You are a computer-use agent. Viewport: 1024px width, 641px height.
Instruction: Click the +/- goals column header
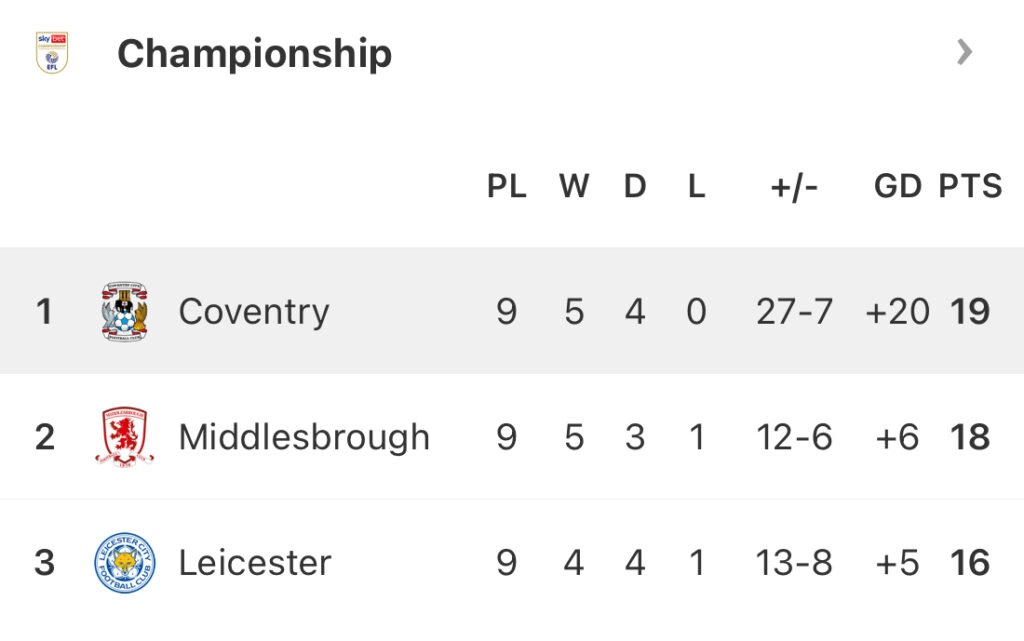[795, 186]
